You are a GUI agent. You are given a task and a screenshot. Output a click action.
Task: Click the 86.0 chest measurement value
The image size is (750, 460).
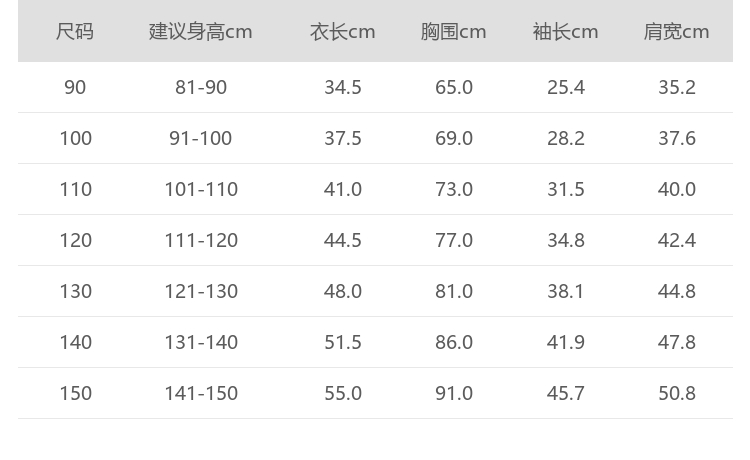(x=454, y=342)
